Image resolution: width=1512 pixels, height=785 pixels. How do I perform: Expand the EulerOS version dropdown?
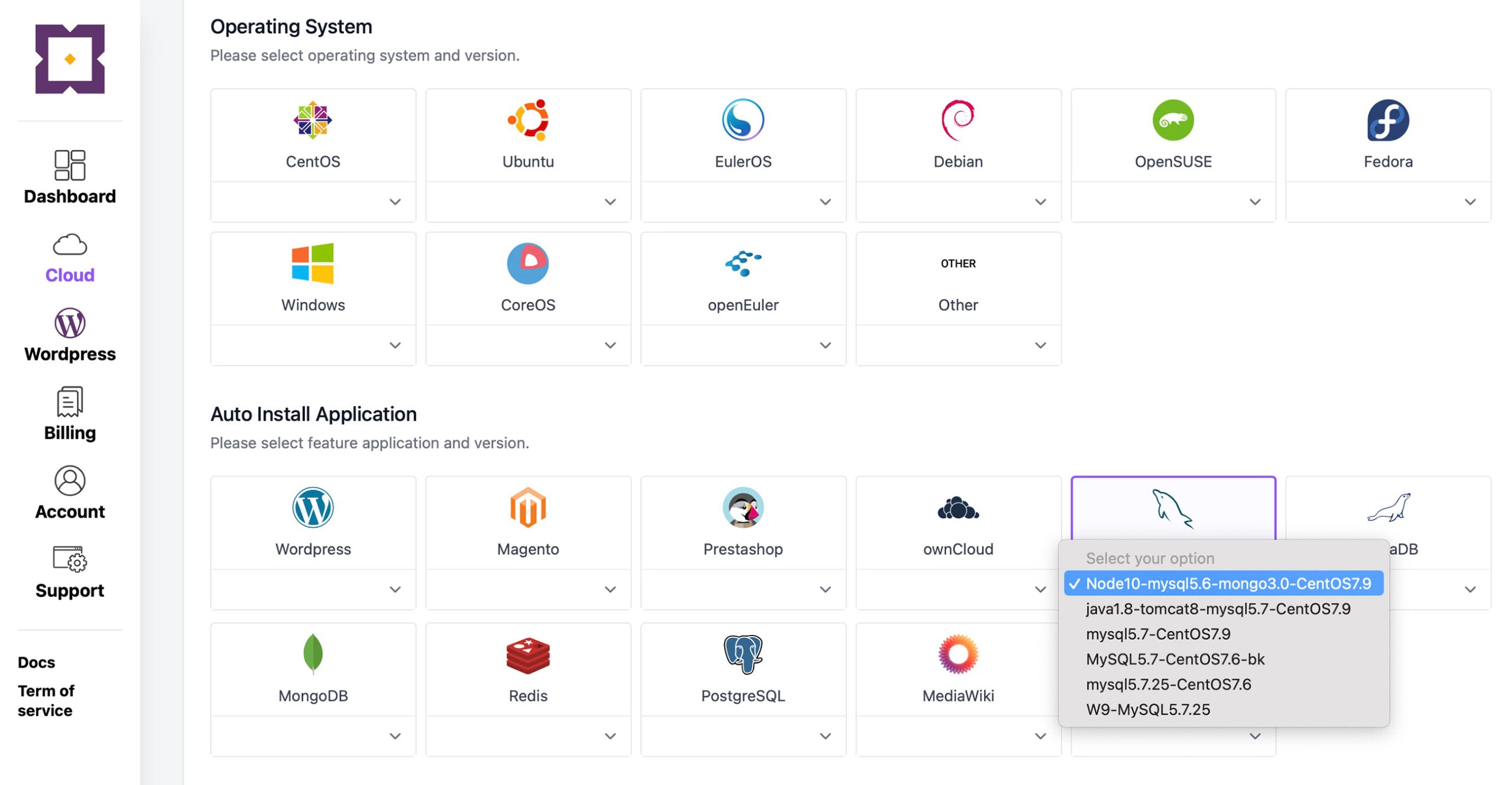[742, 202]
